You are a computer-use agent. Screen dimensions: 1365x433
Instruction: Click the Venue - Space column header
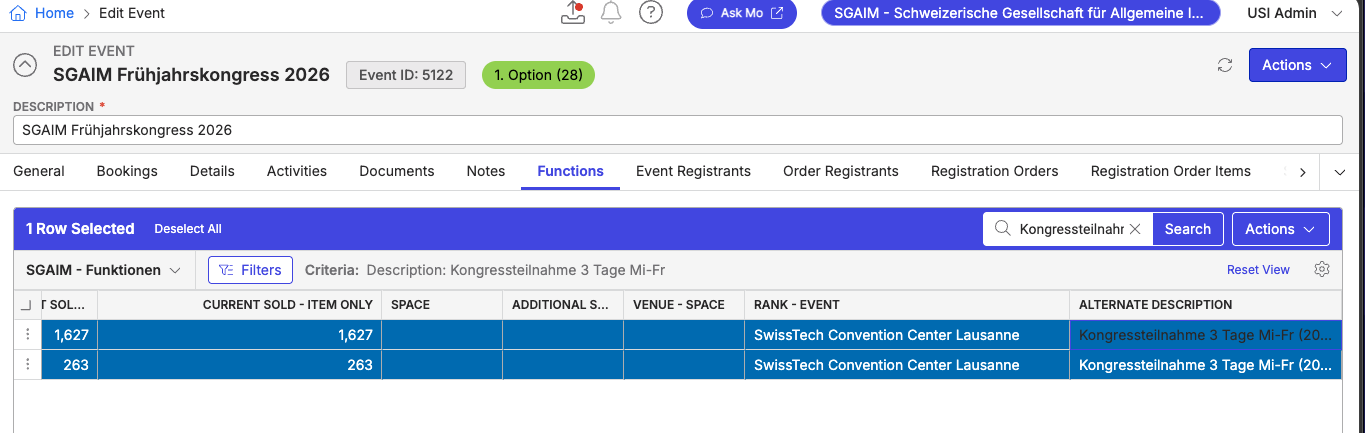click(x=684, y=305)
